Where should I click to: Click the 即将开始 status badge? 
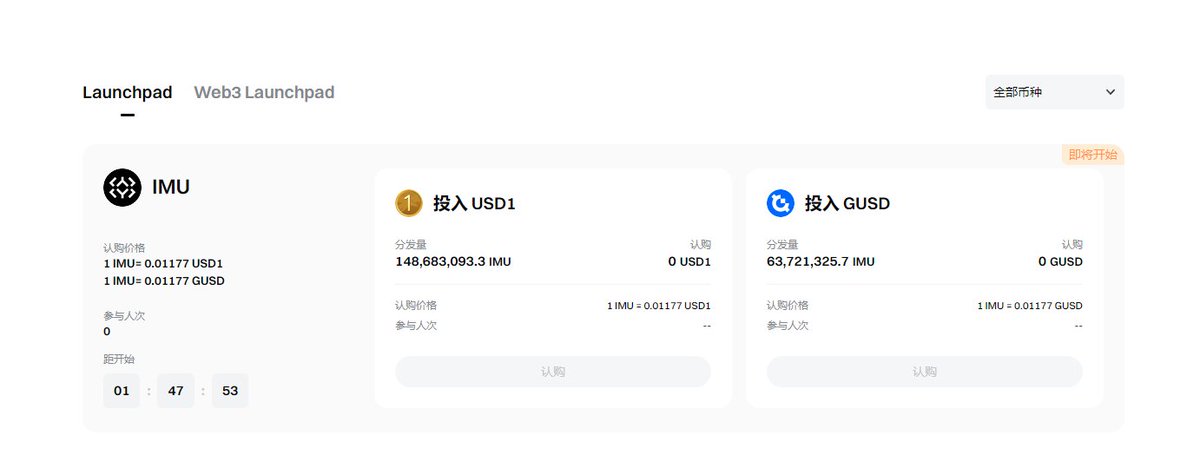(1093, 155)
